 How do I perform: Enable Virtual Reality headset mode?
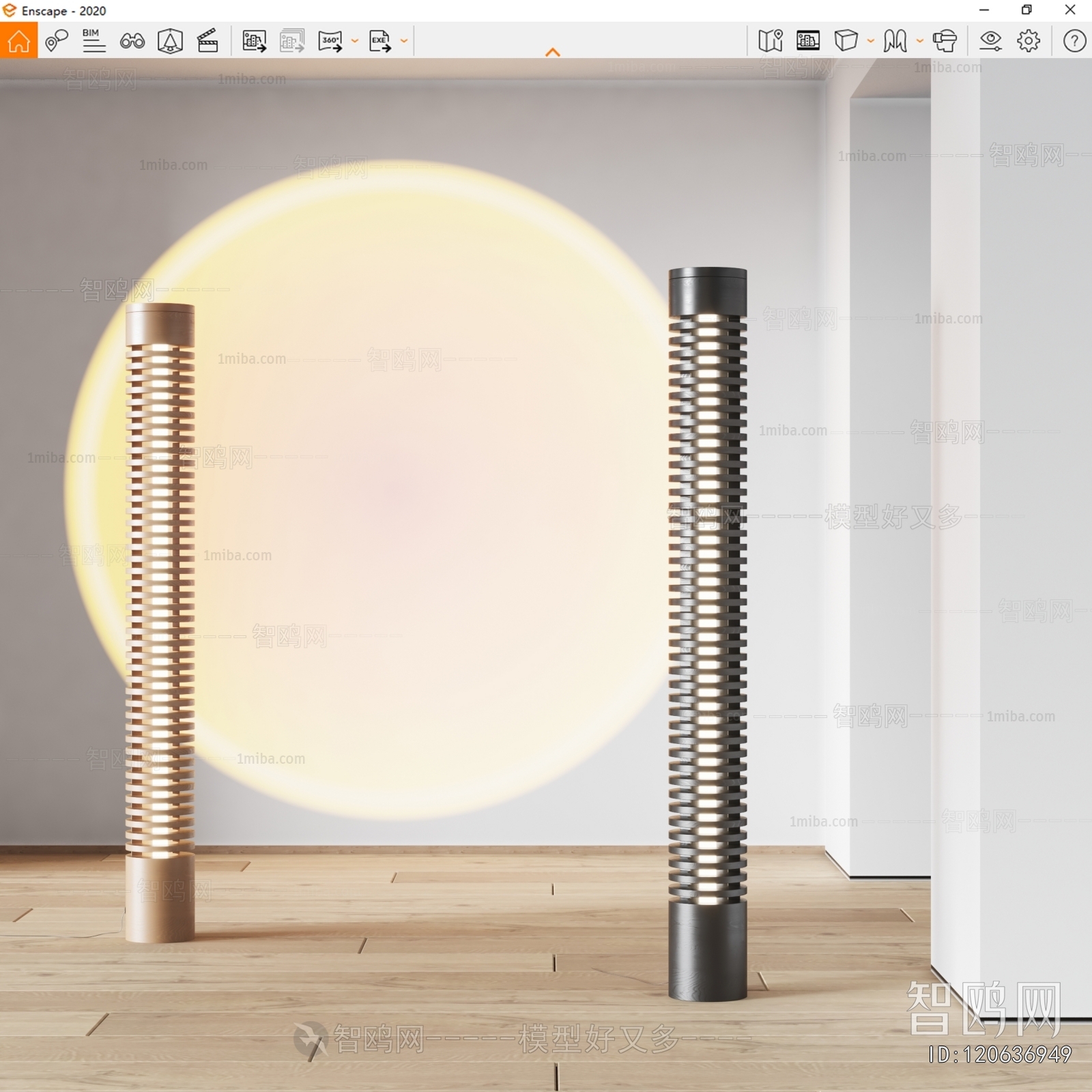pos(945,41)
